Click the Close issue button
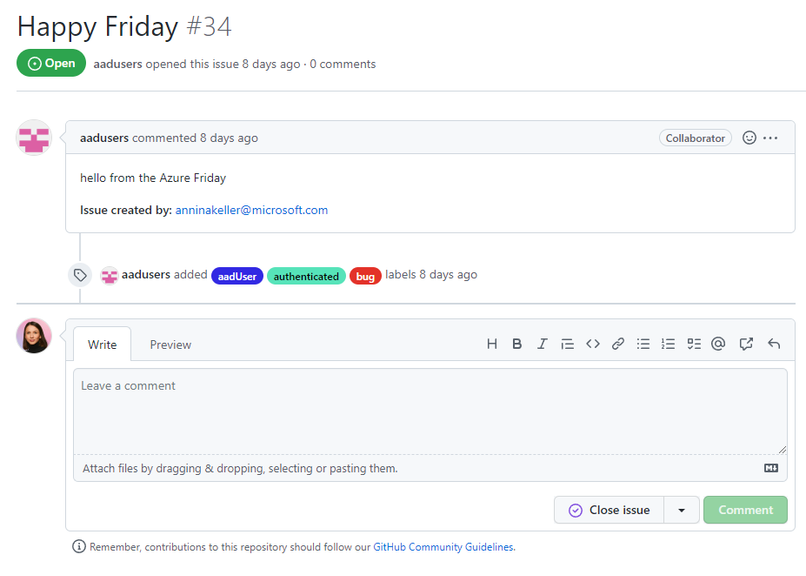The image size is (806, 576). (x=609, y=510)
